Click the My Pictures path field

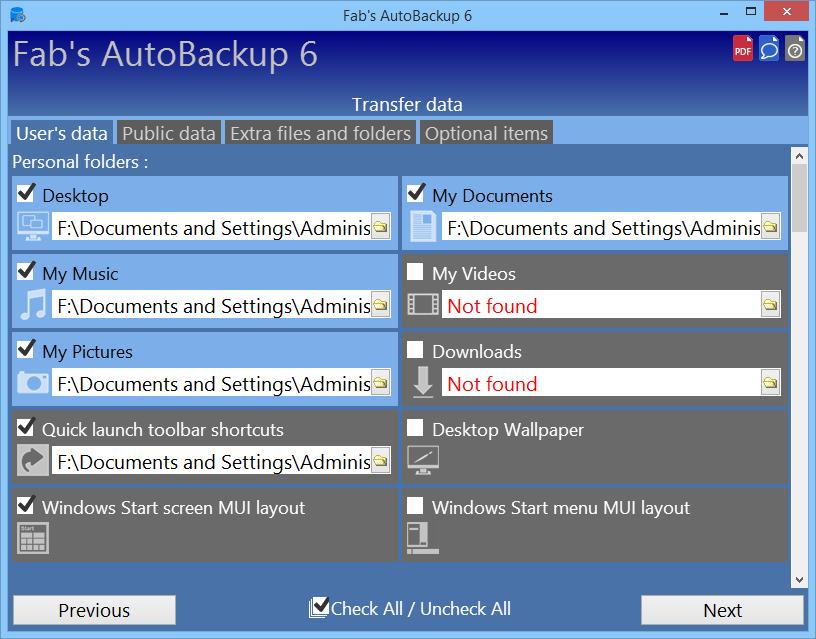tap(211, 382)
